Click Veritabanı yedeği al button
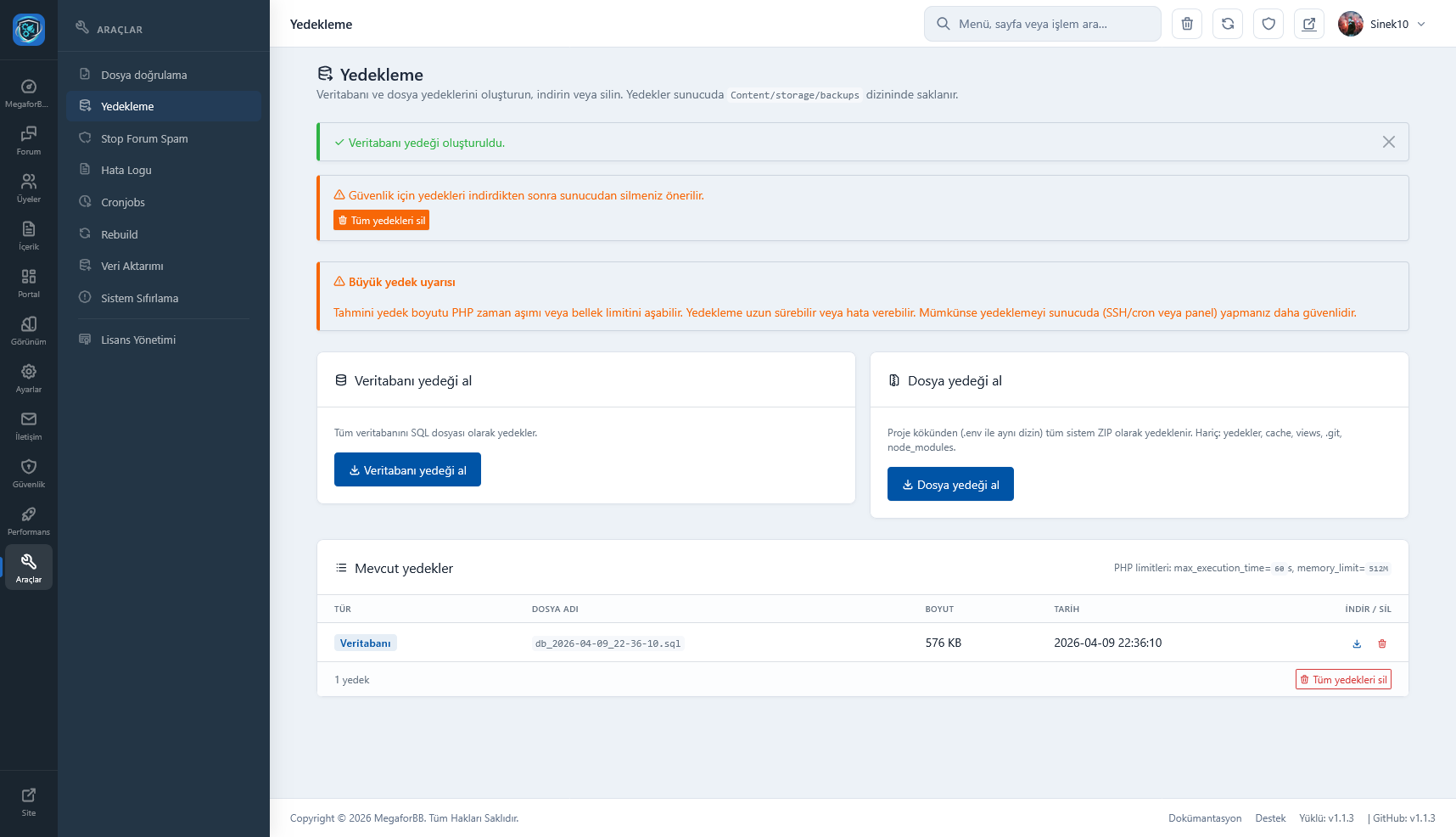 point(407,469)
